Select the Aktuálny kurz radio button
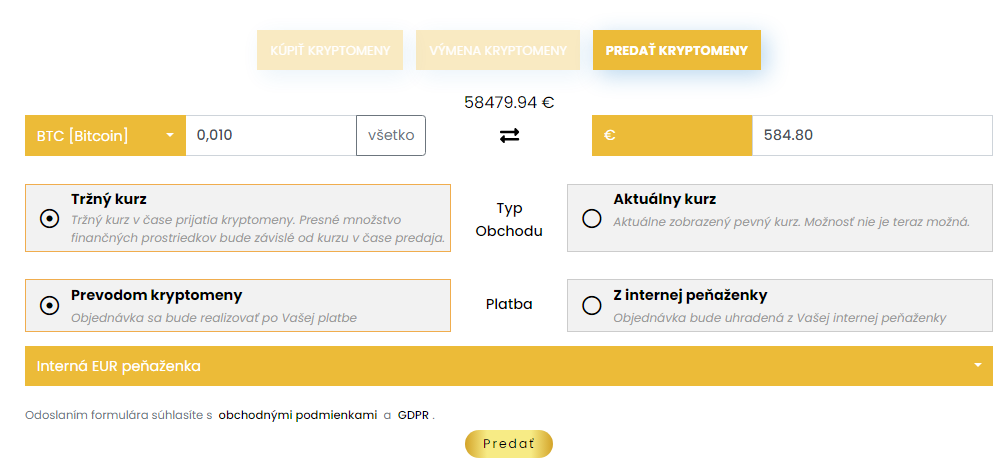 pos(592,218)
